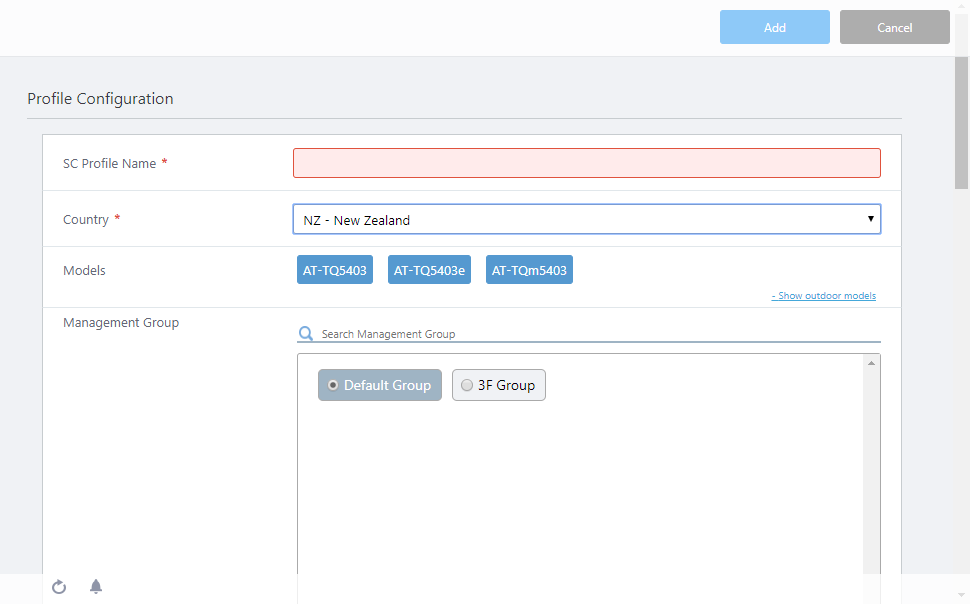
Task: Open notifications via the bell icon
Action: [96, 587]
